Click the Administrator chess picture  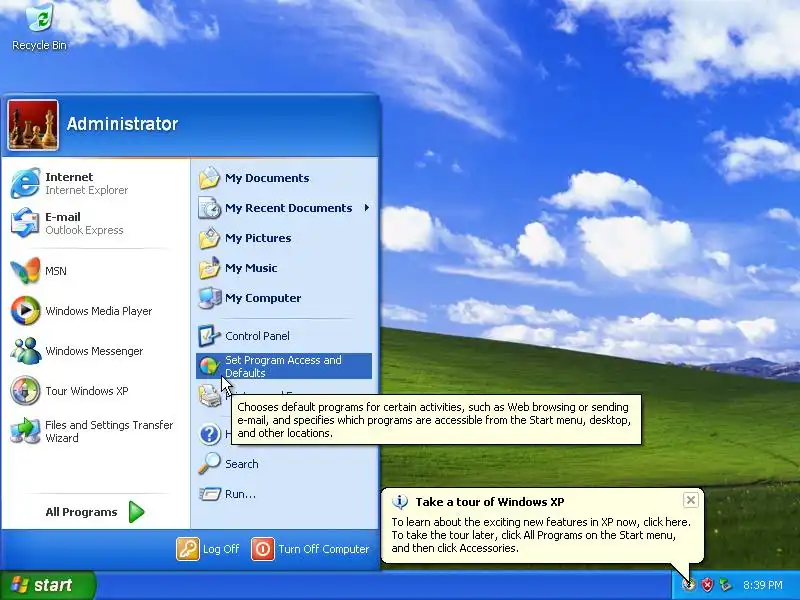[33, 125]
